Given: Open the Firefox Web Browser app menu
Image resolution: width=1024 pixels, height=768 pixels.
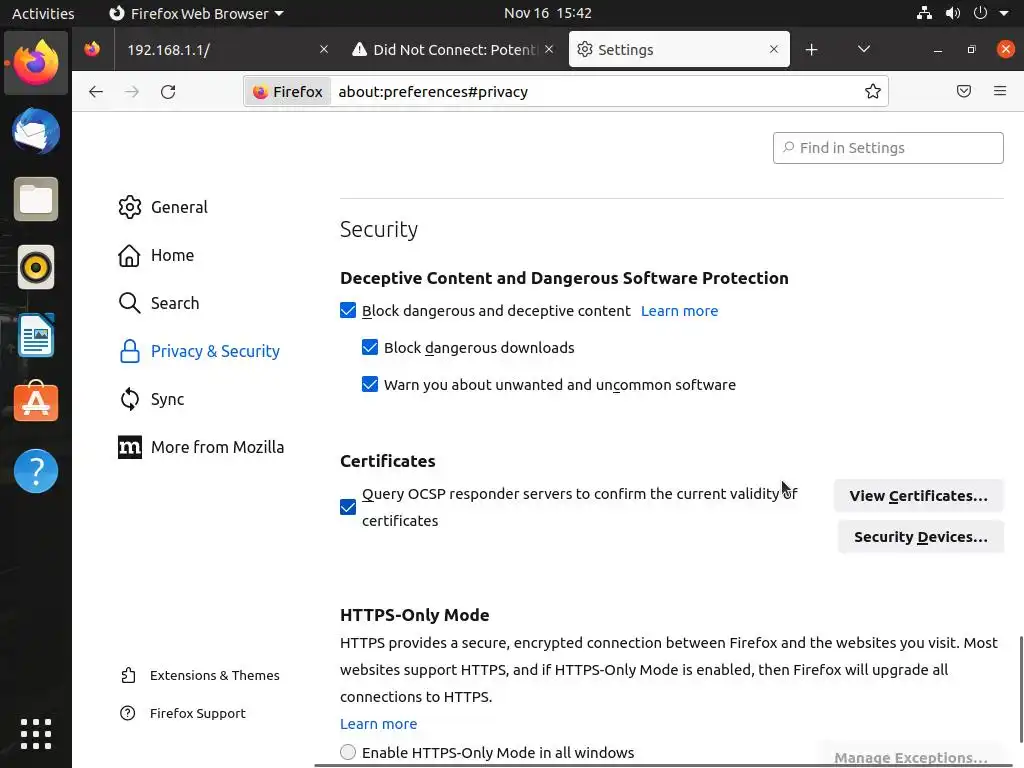Looking at the screenshot, I should tap(196, 13).
